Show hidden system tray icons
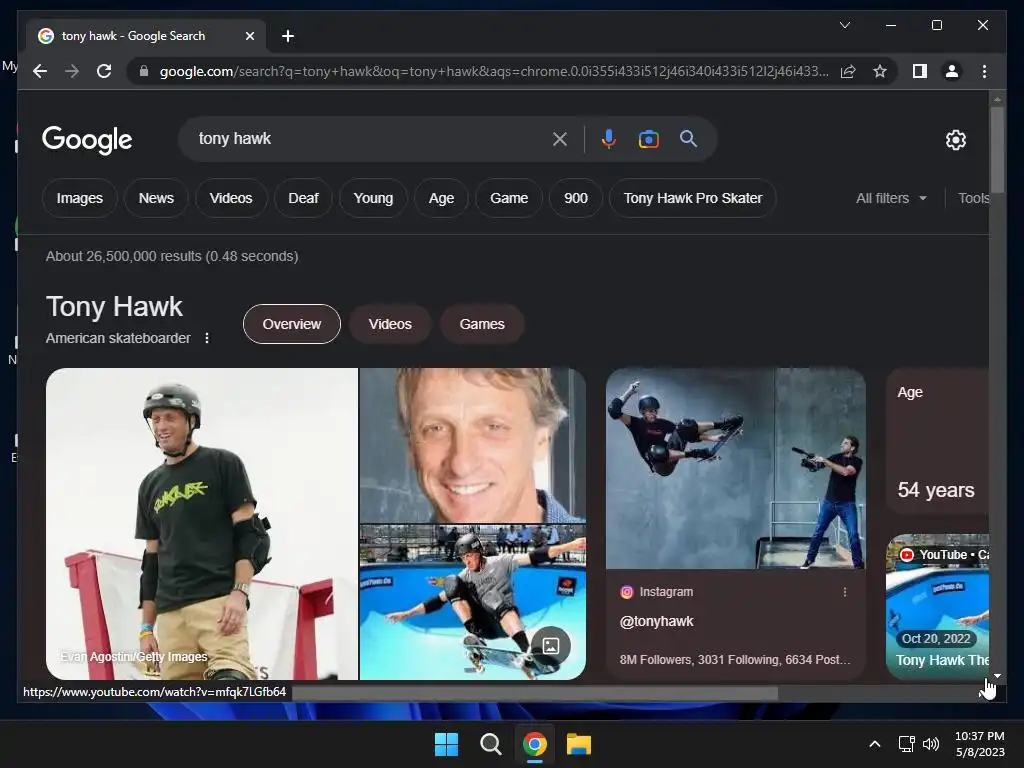1024x768 pixels. click(875, 744)
